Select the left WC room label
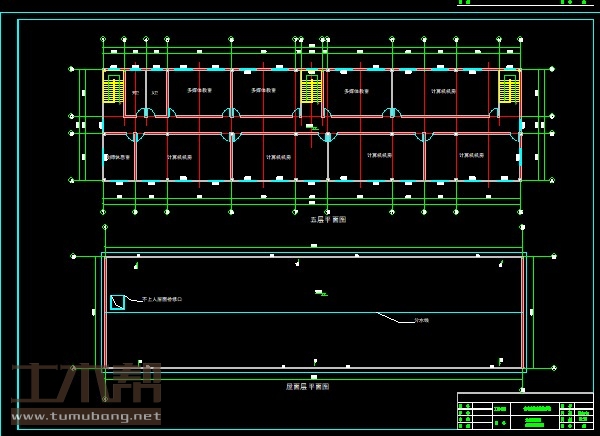 136,93
